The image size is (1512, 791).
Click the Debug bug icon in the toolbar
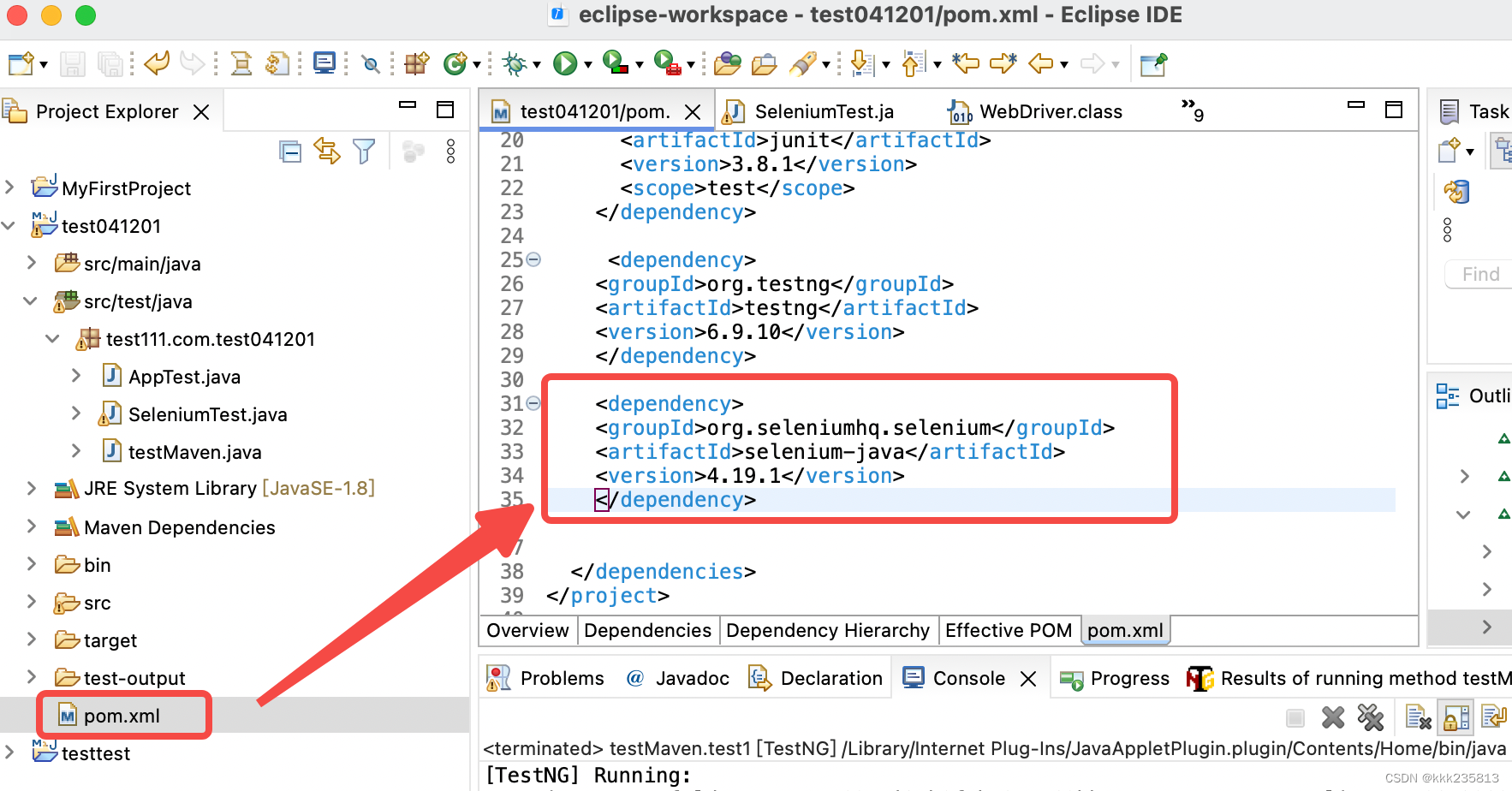point(515,63)
